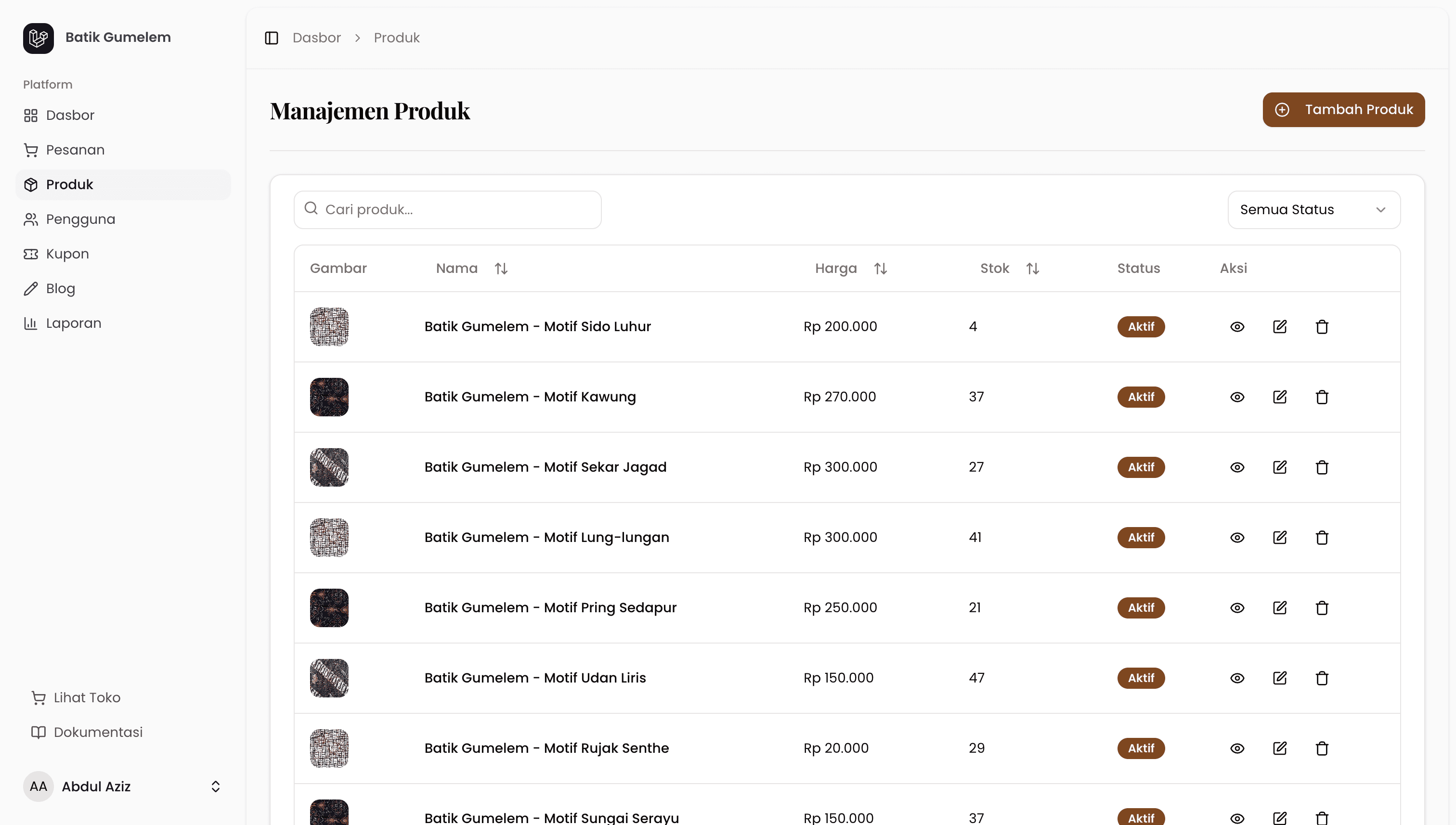Delete the Motif Kawung product
The width and height of the screenshot is (1456, 825).
point(1322,397)
